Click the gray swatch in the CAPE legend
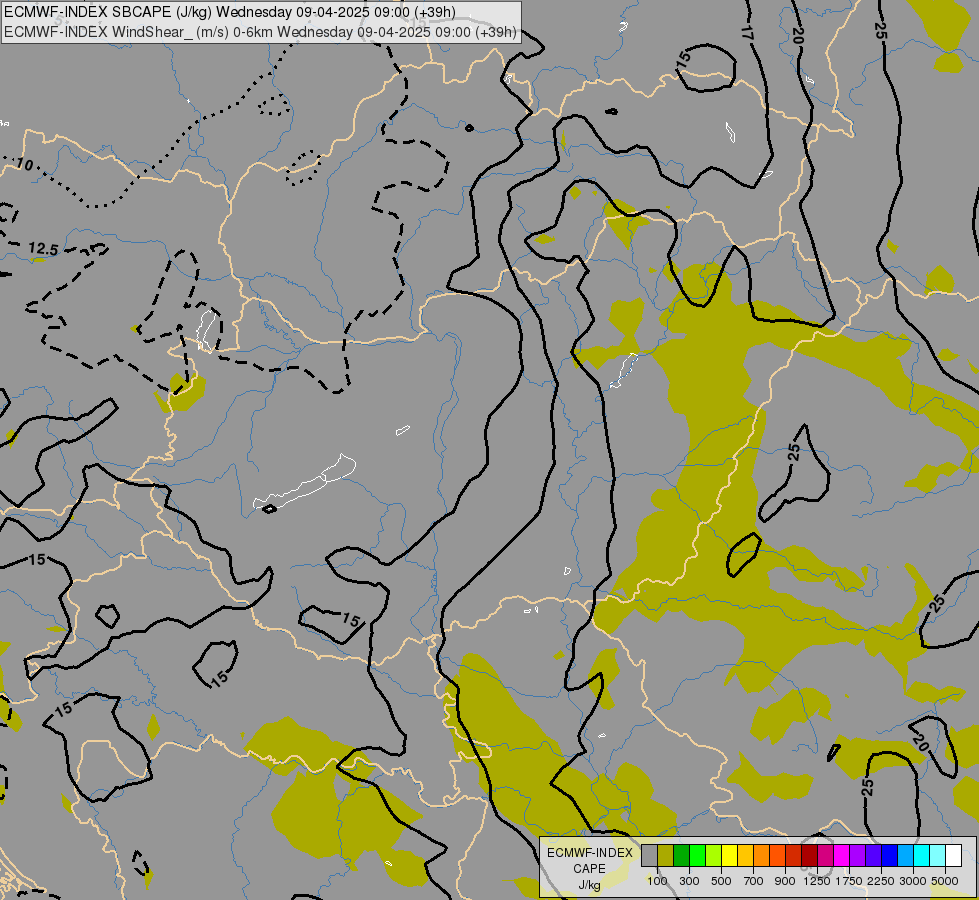This screenshot has height=900, width=979. (x=650, y=856)
